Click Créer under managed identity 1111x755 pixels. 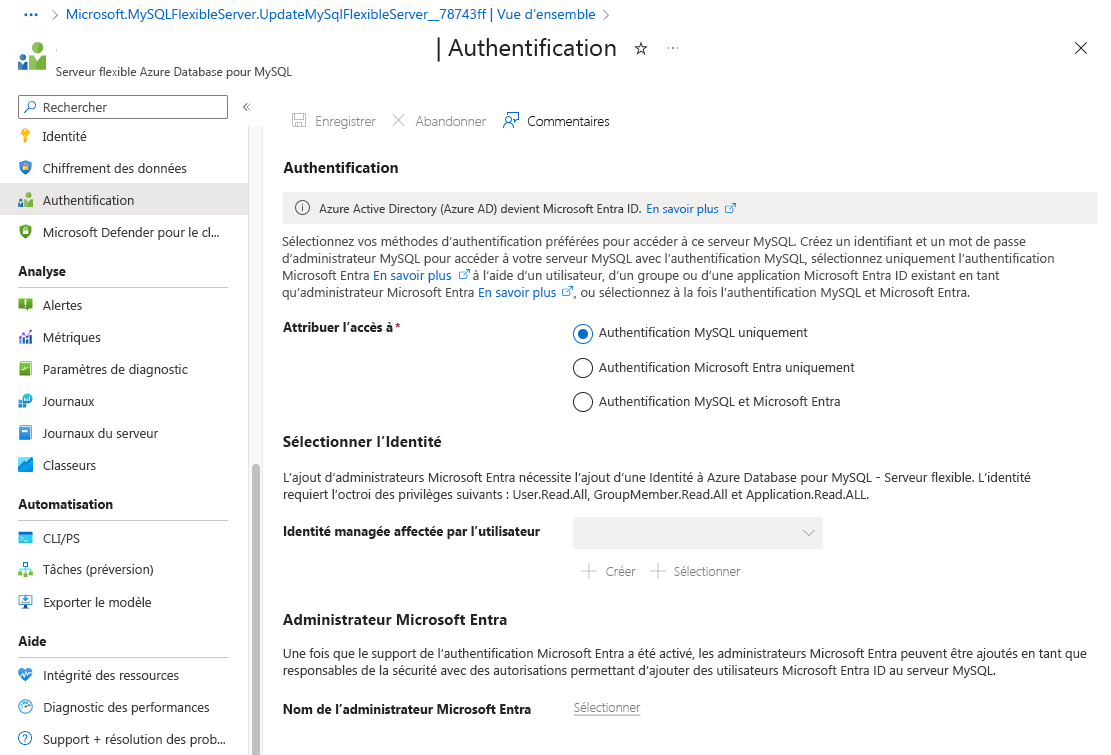[608, 571]
